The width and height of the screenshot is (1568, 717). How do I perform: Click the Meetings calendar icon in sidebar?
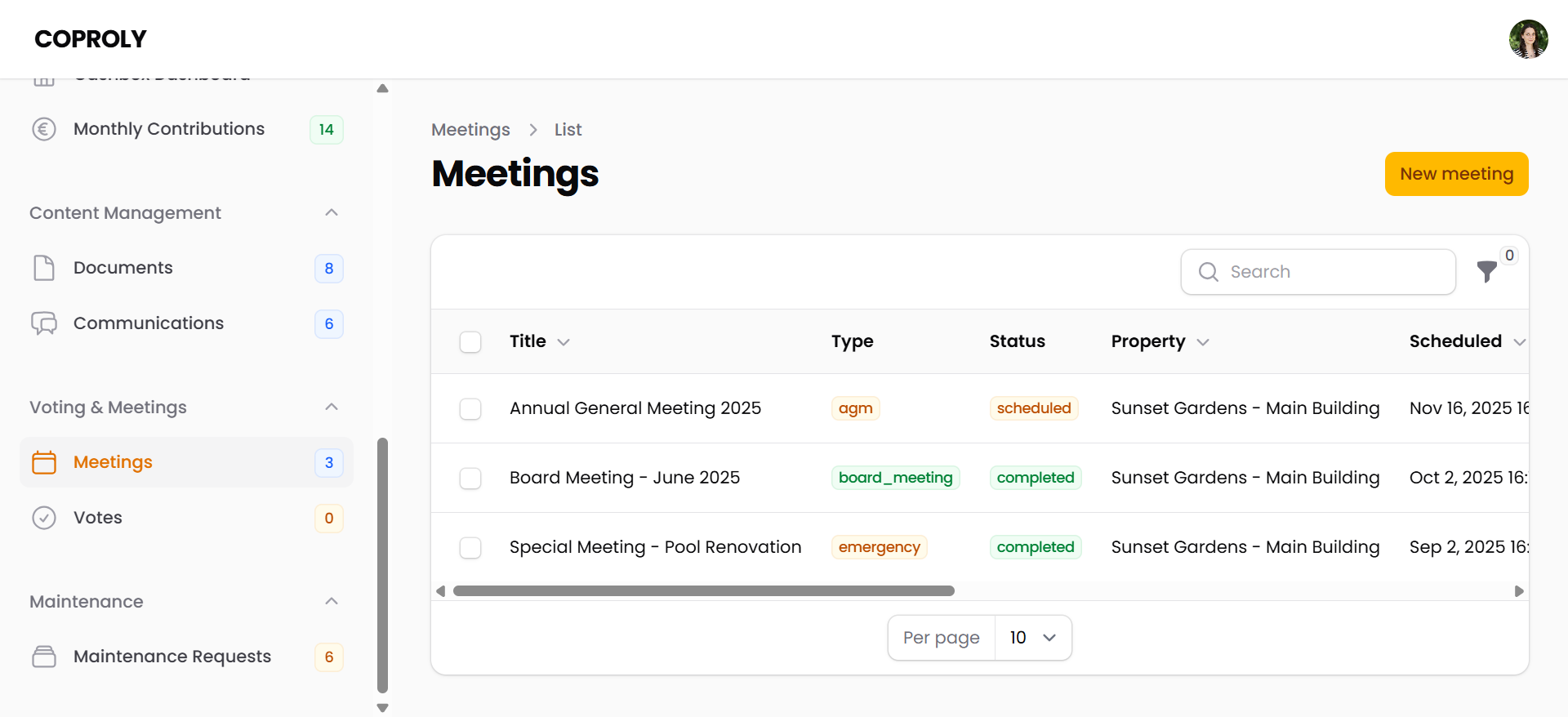(45, 461)
